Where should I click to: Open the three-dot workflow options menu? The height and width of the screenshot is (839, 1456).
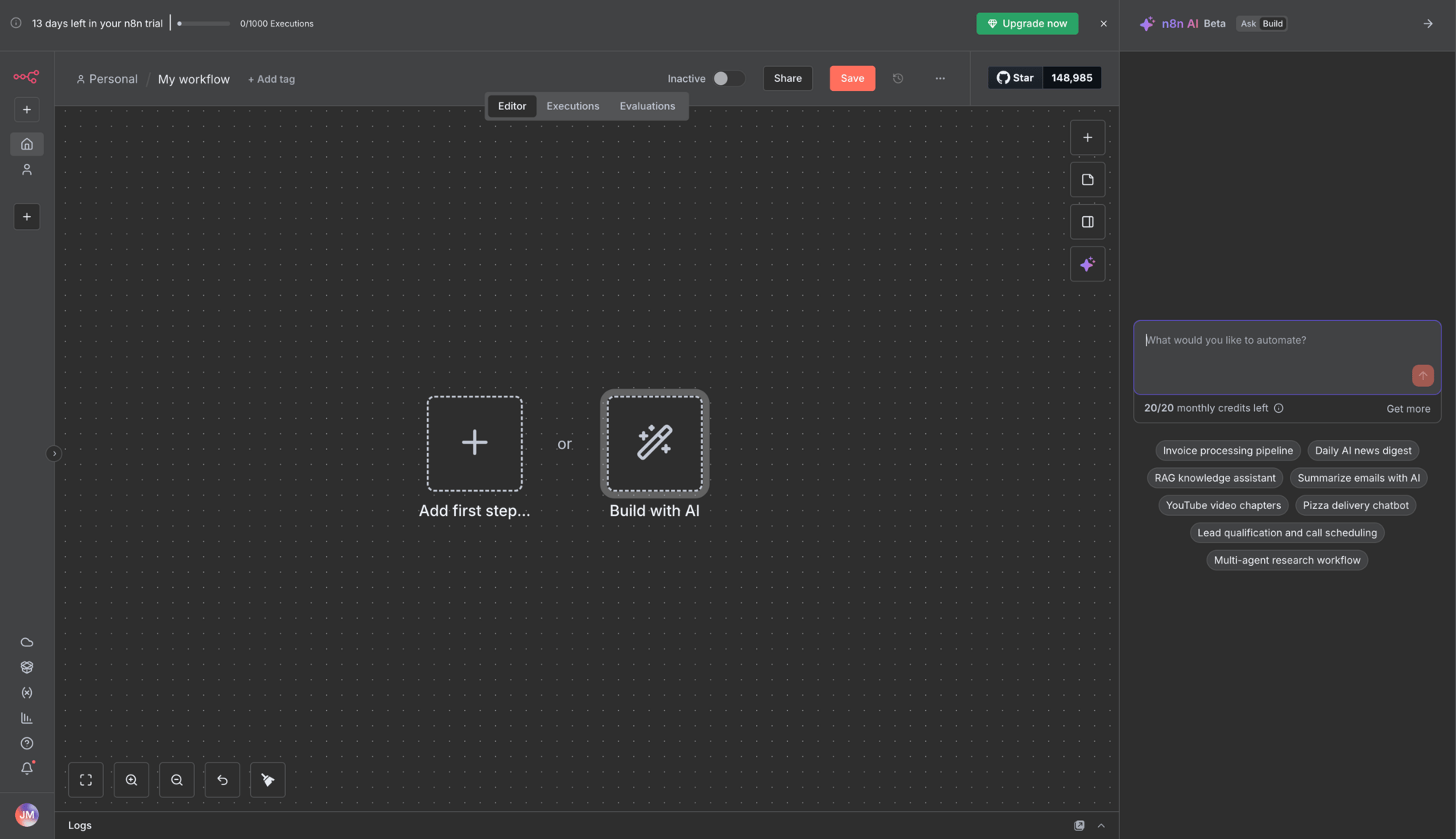940,78
